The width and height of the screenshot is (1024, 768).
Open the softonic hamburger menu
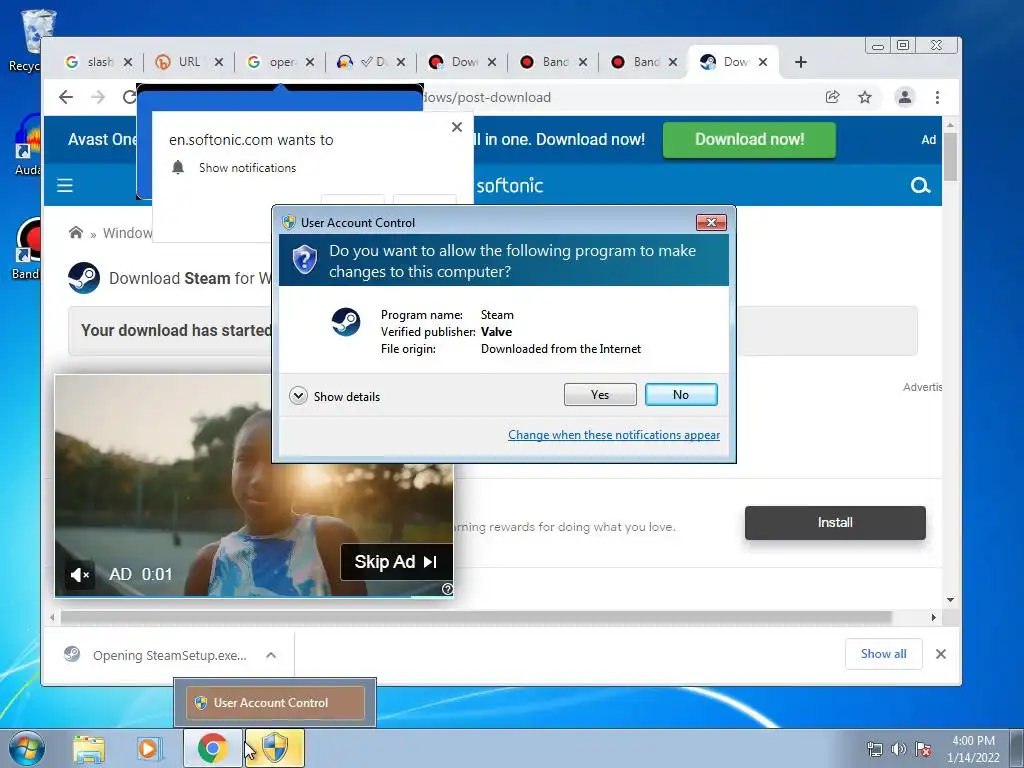pos(65,185)
